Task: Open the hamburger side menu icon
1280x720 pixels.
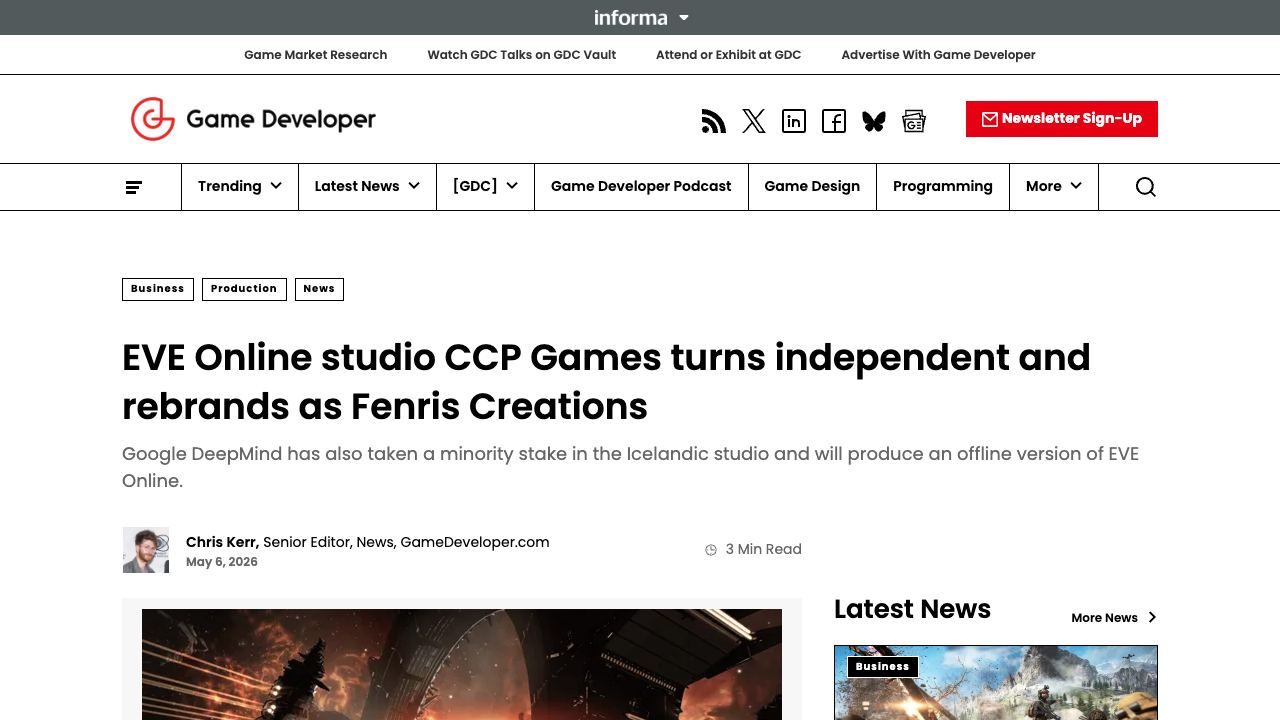Action: point(134,187)
